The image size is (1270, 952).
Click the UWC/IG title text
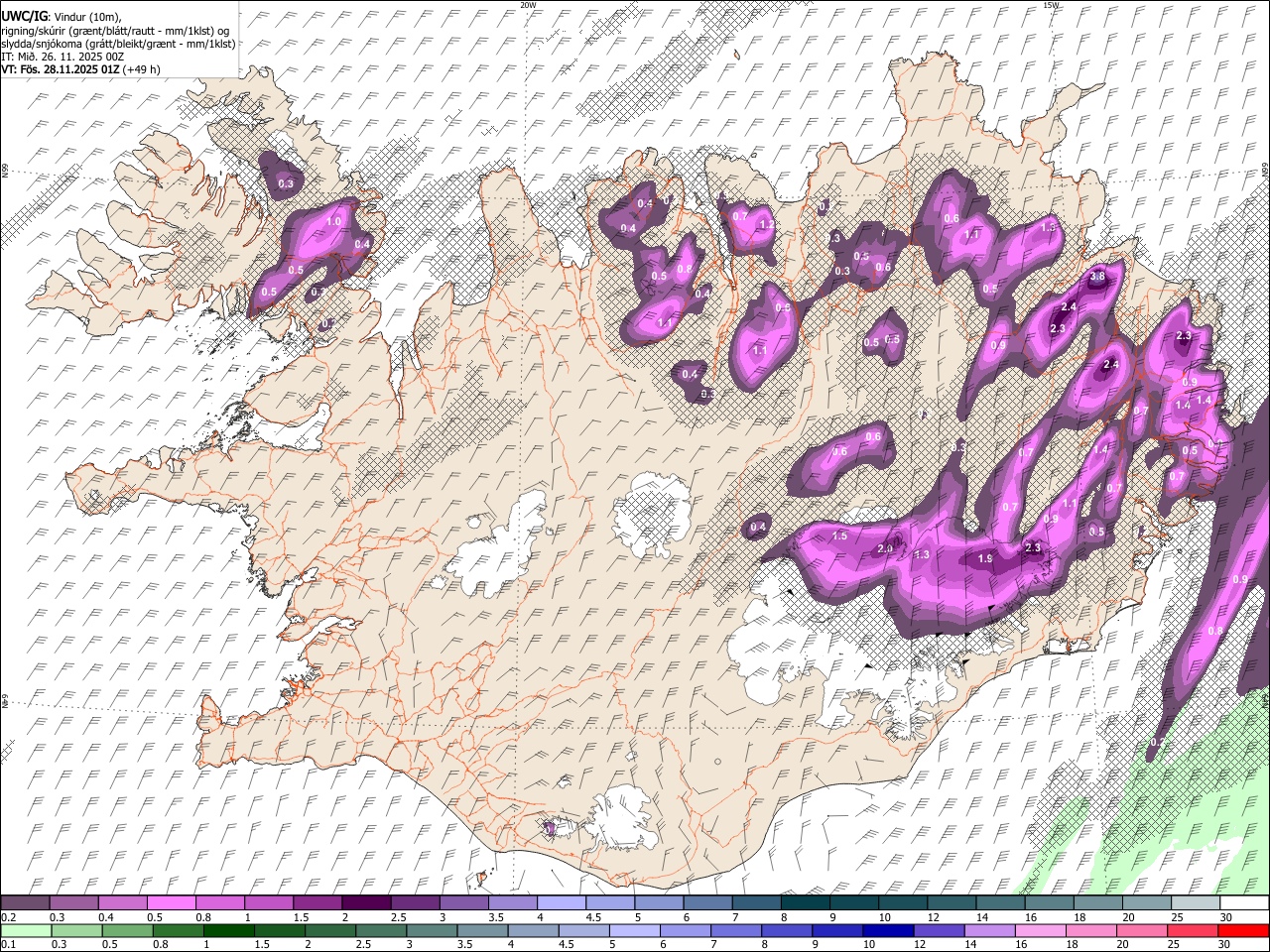(x=24, y=17)
